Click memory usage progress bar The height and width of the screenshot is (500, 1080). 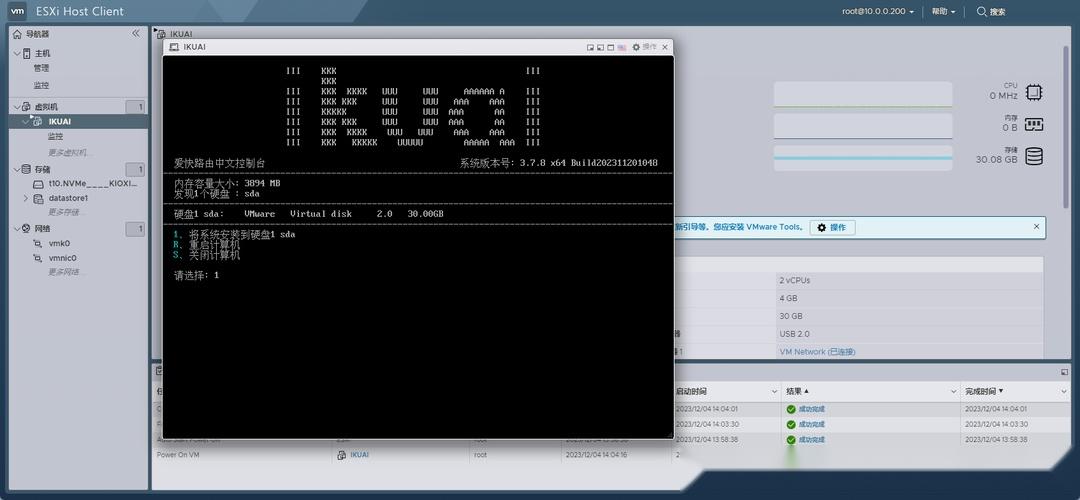(862, 126)
